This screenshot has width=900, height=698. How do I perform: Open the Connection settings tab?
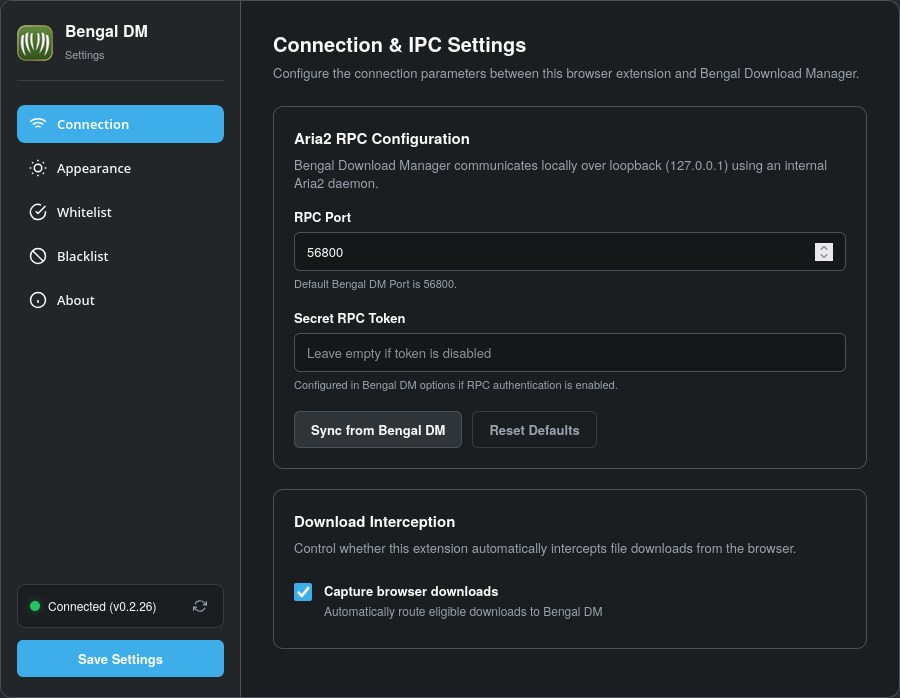[x=121, y=124]
